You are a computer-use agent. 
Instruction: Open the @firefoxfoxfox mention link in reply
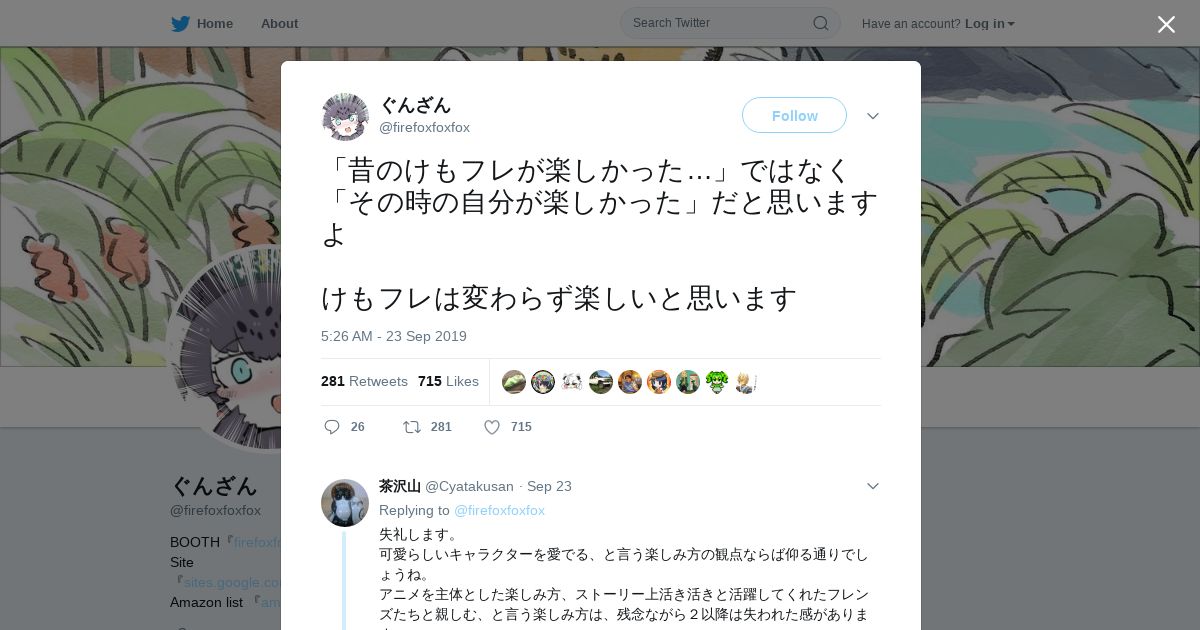499,510
